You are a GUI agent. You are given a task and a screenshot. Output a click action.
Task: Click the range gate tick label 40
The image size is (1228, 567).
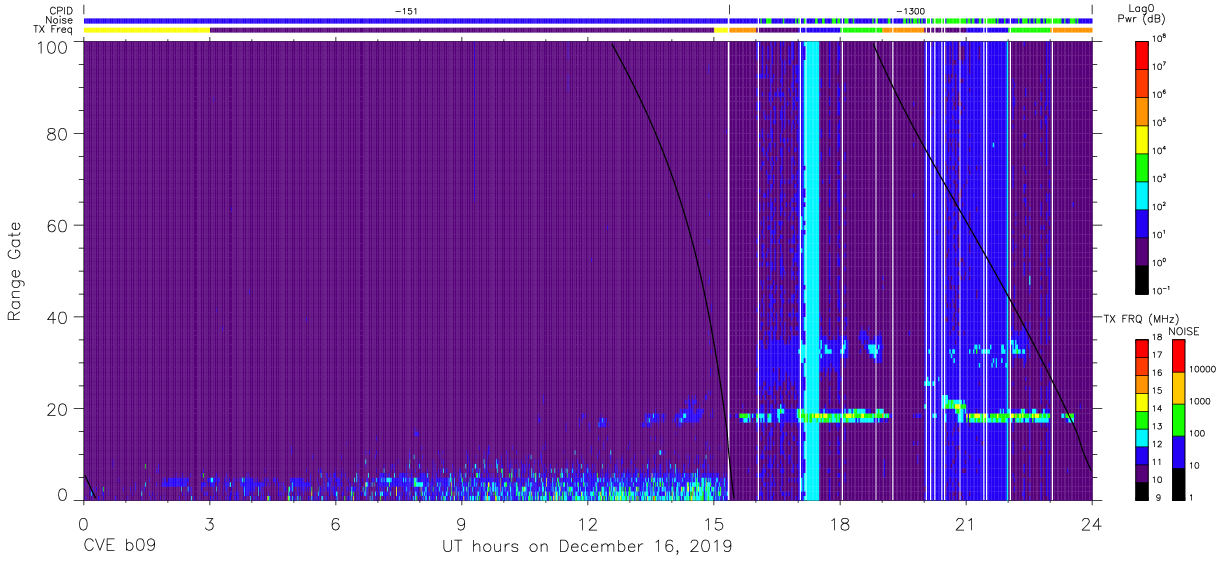click(x=59, y=316)
